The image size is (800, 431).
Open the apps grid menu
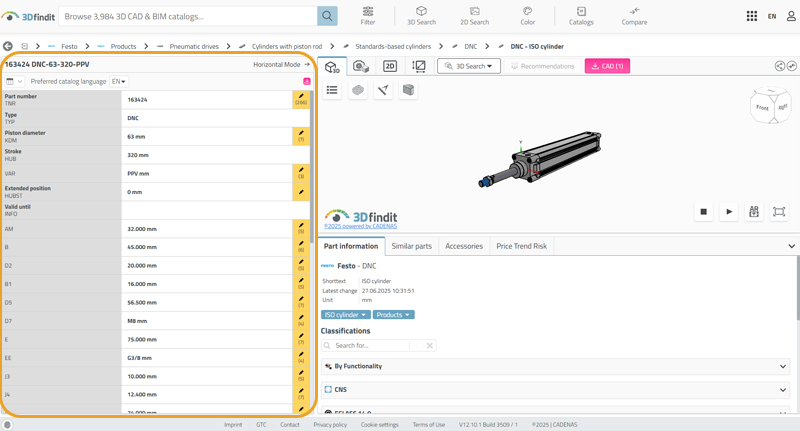[x=751, y=16]
